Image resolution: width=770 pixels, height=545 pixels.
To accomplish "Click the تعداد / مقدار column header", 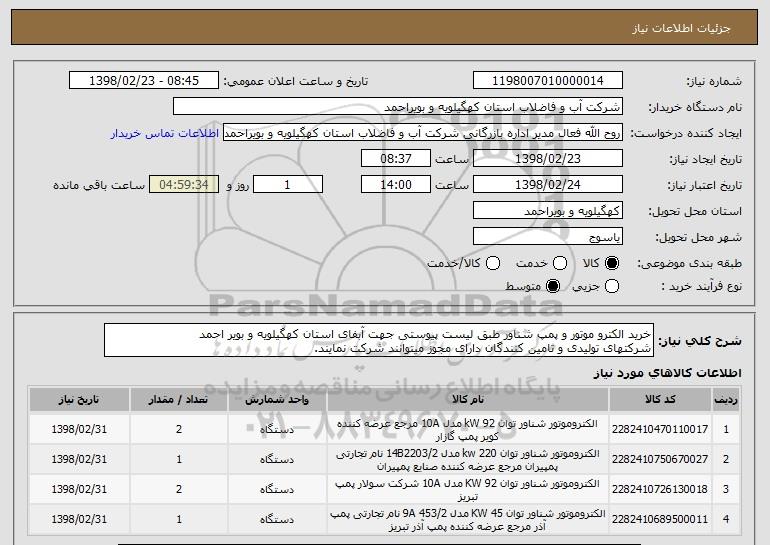I will tap(179, 400).
